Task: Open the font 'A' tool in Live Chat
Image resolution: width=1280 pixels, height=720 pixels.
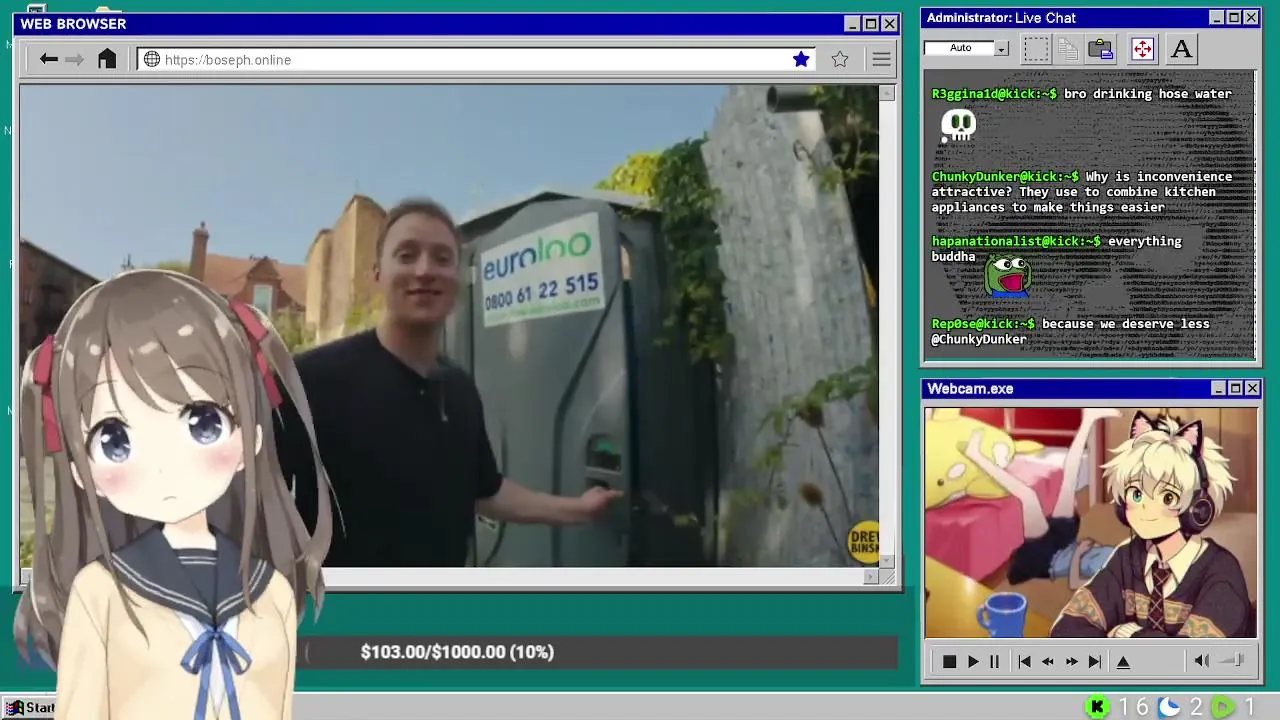Action: click(x=1181, y=48)
